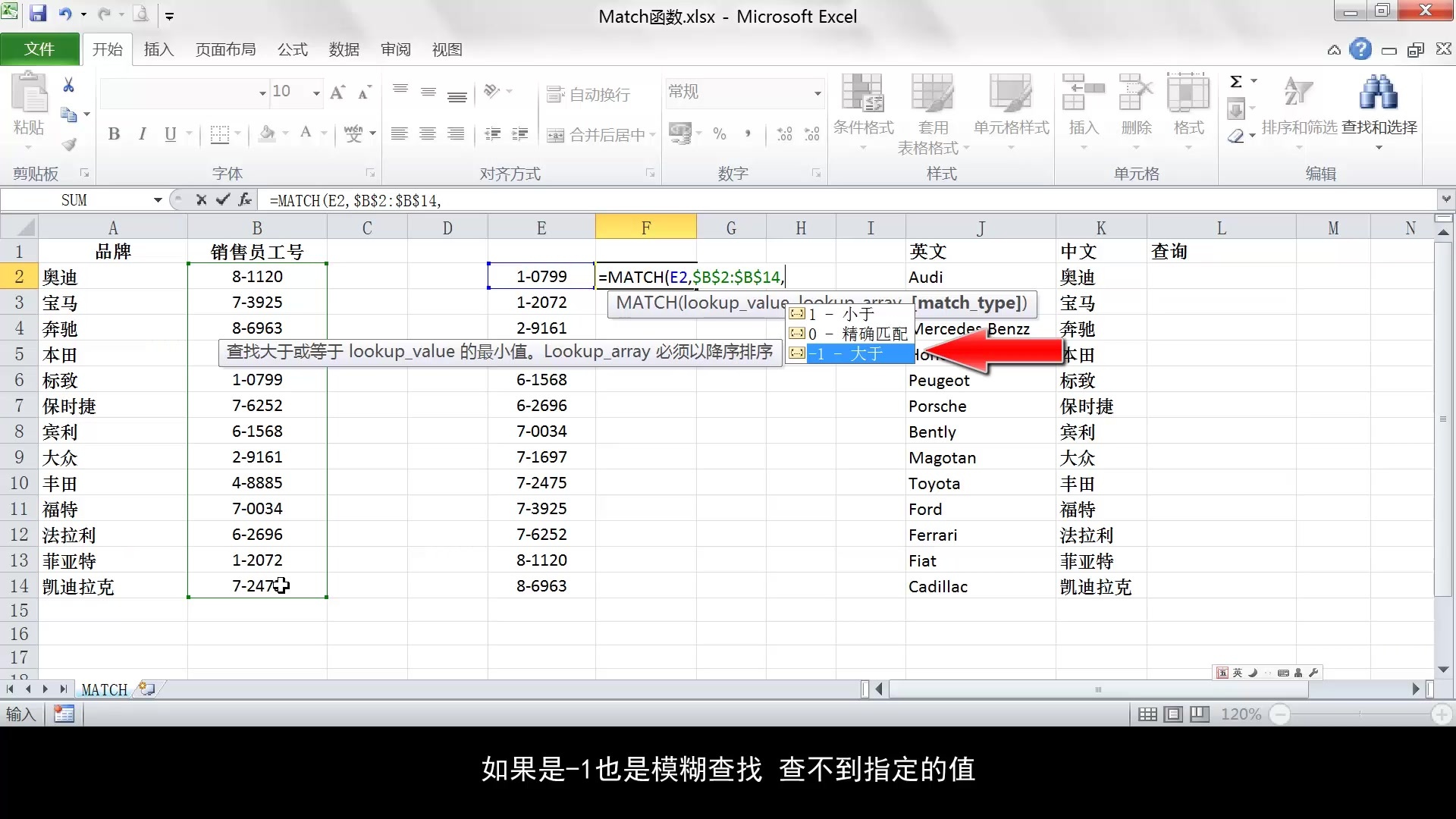Viewport: 1456px width, 819px height.
Task: Click the zoom slider bar
Action: pos(1360,714)
